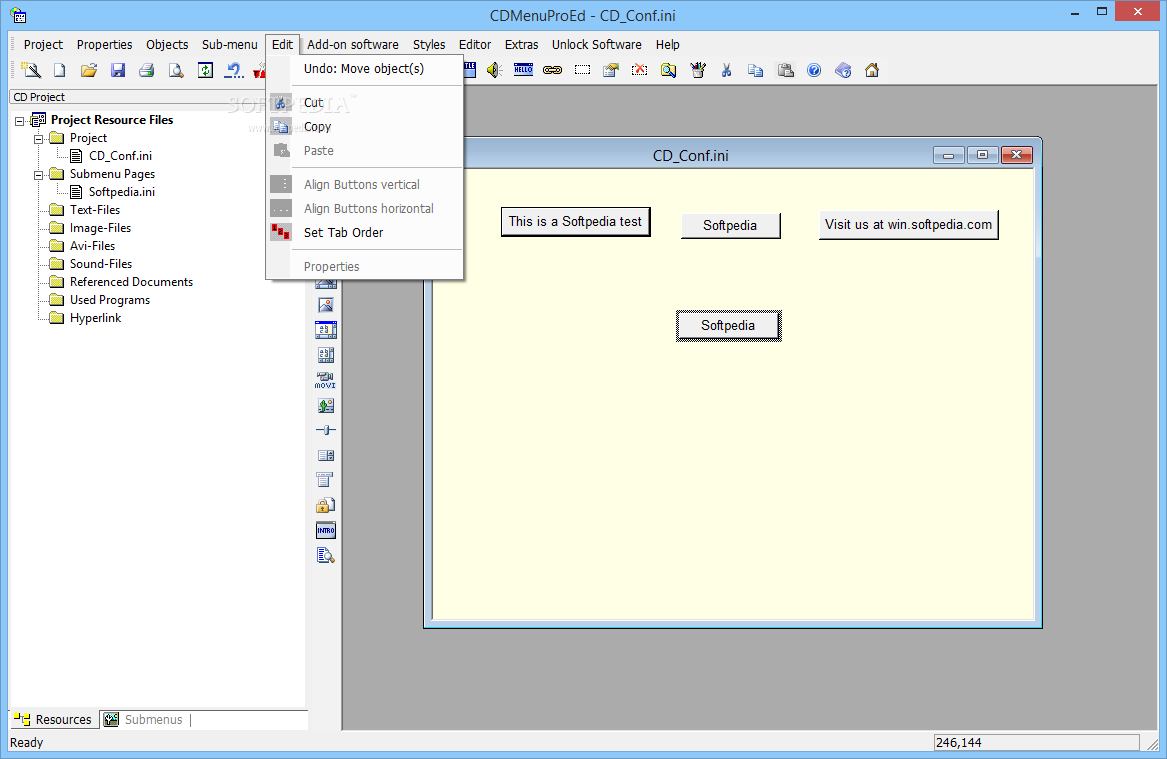The width and height of the screenshot is (1167, 759).
Task: Click the speaker sound icon in toolbar
Action: 494,70
